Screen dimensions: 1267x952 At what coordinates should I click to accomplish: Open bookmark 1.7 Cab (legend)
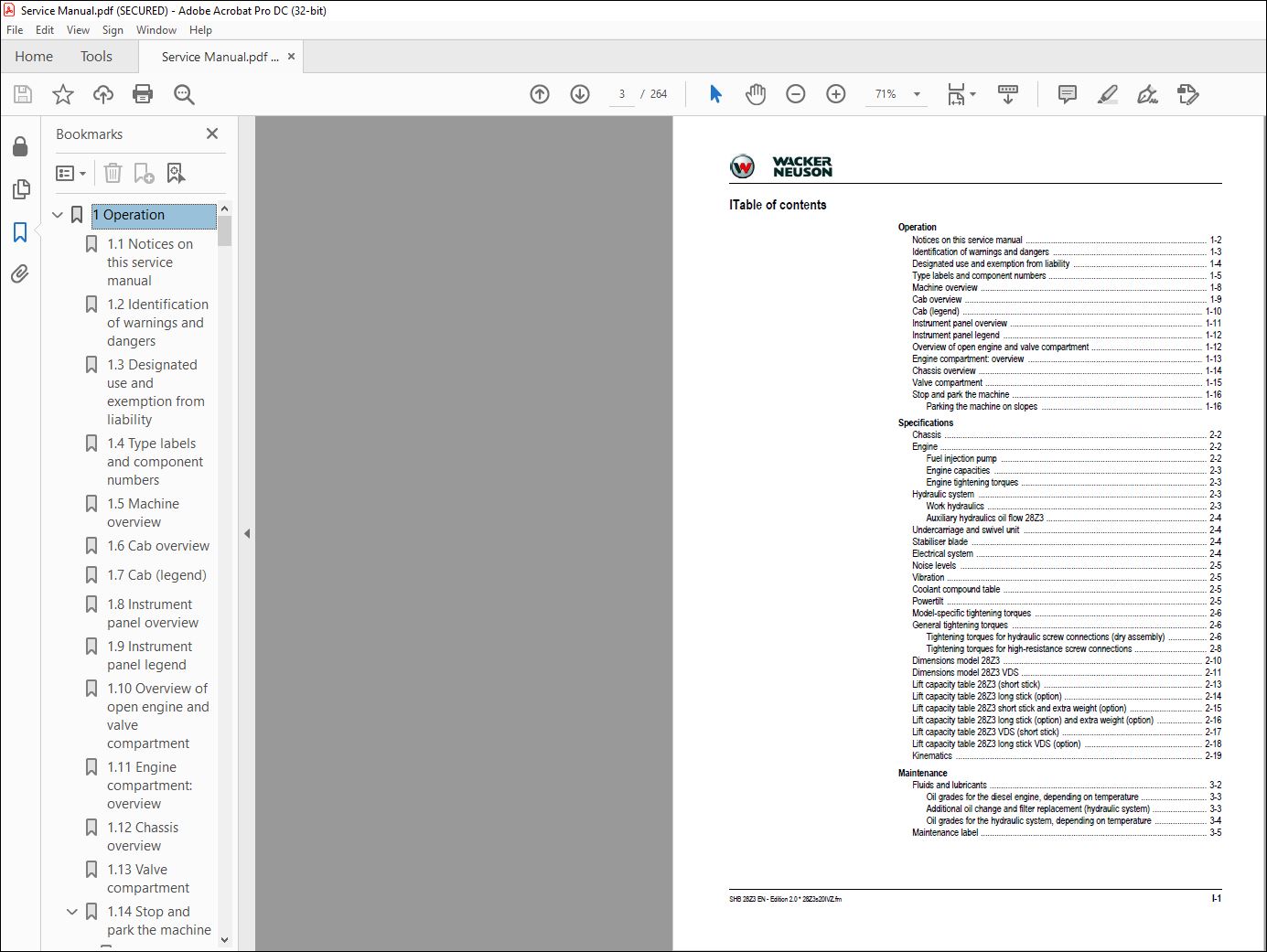[x=156, y=575]
